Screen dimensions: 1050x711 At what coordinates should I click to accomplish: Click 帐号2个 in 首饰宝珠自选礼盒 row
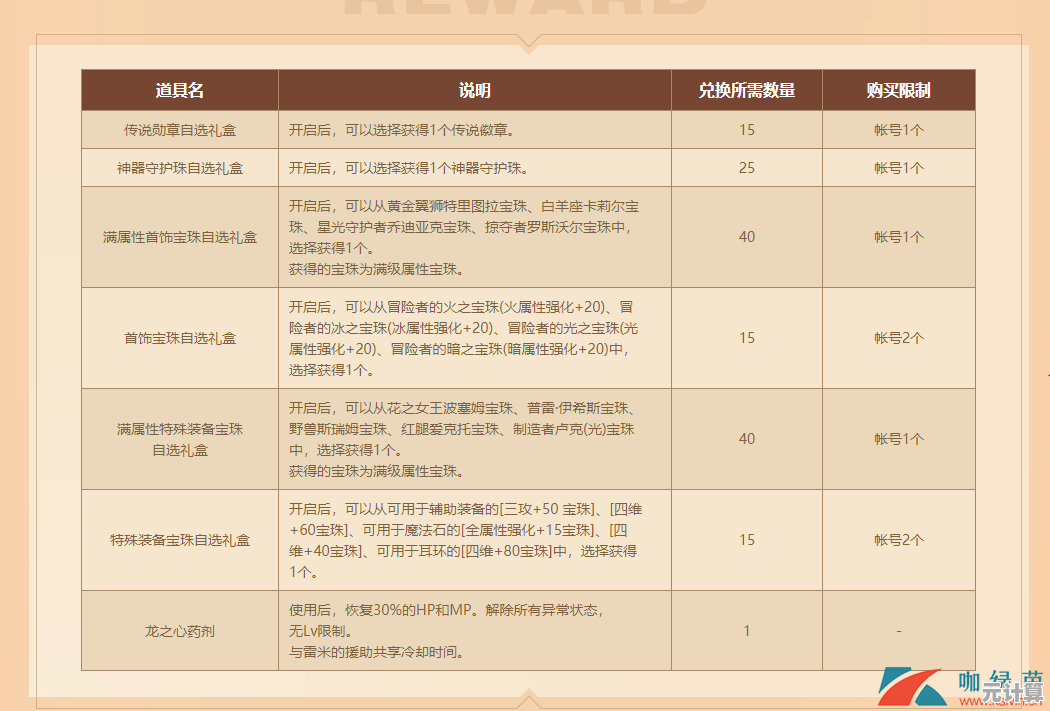pos(899,338)
